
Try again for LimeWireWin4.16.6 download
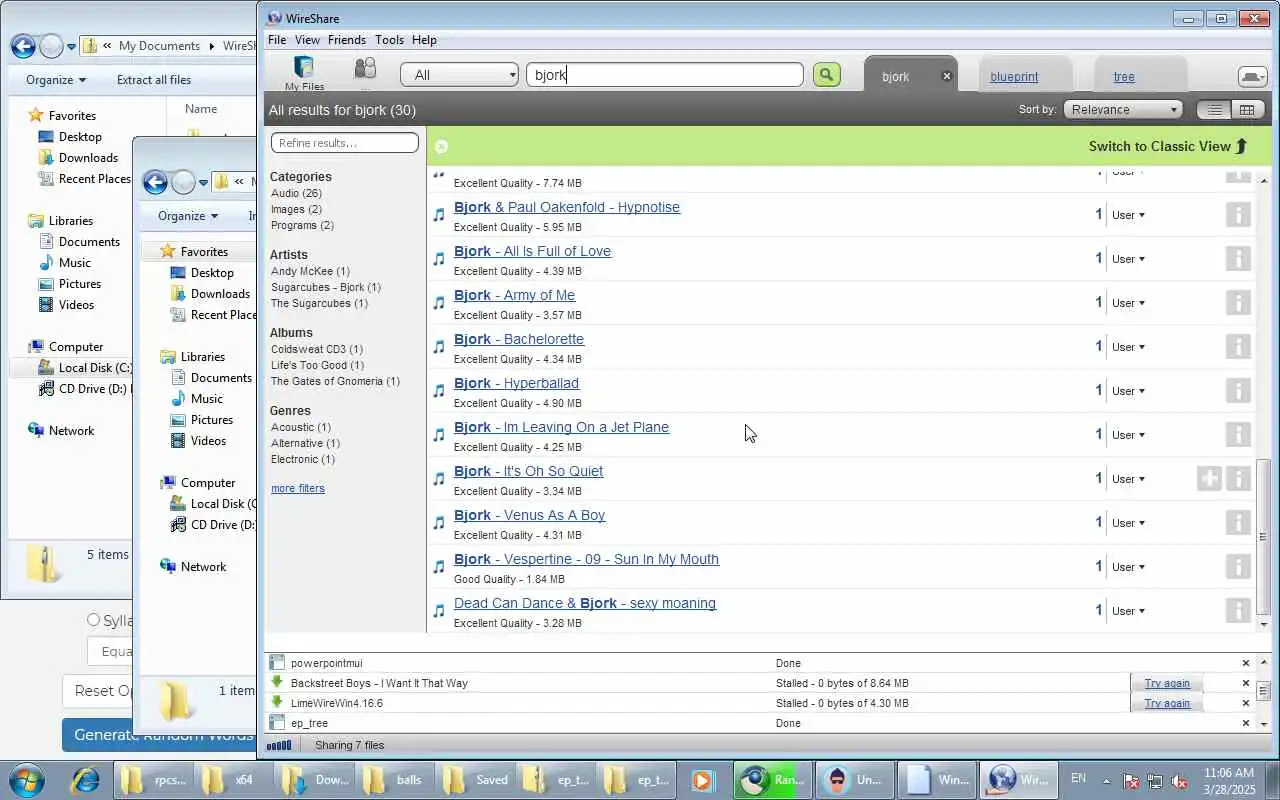pos(1167,703)
